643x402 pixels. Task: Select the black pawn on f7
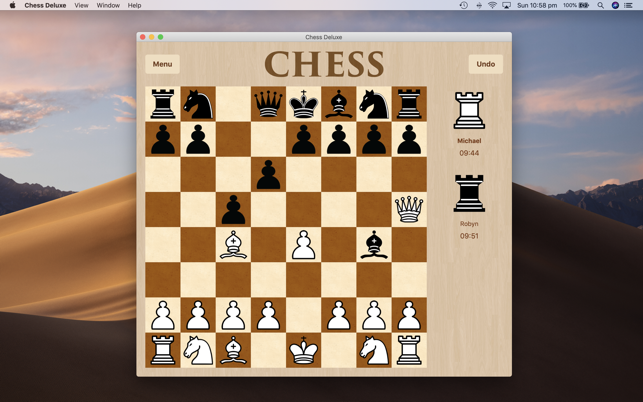[x=339, y=139]
